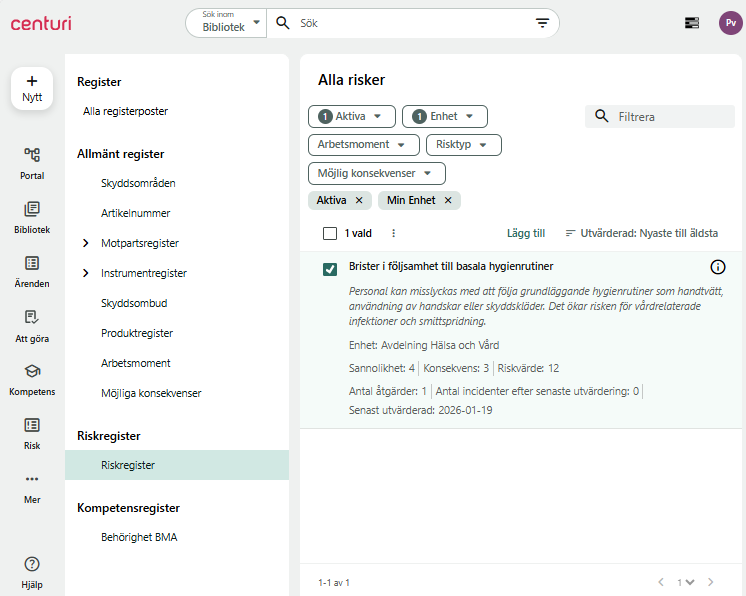Remove the Aktiva filter chip

(359, 201)
